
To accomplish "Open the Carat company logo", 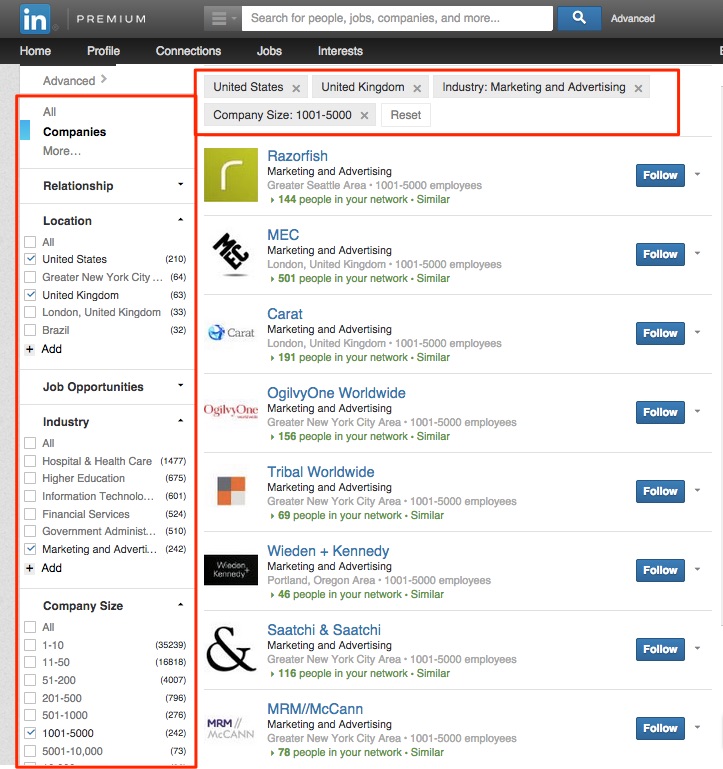I will click(x=231, y=333).
